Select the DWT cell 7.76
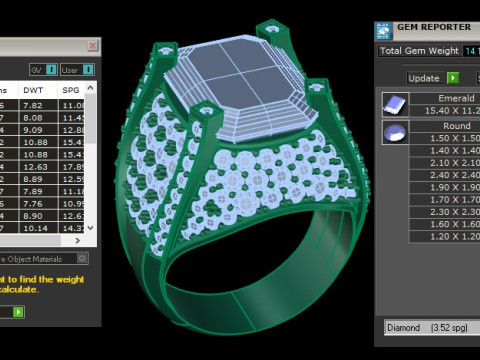Screen dimensions: 480x360 (38, 204)
